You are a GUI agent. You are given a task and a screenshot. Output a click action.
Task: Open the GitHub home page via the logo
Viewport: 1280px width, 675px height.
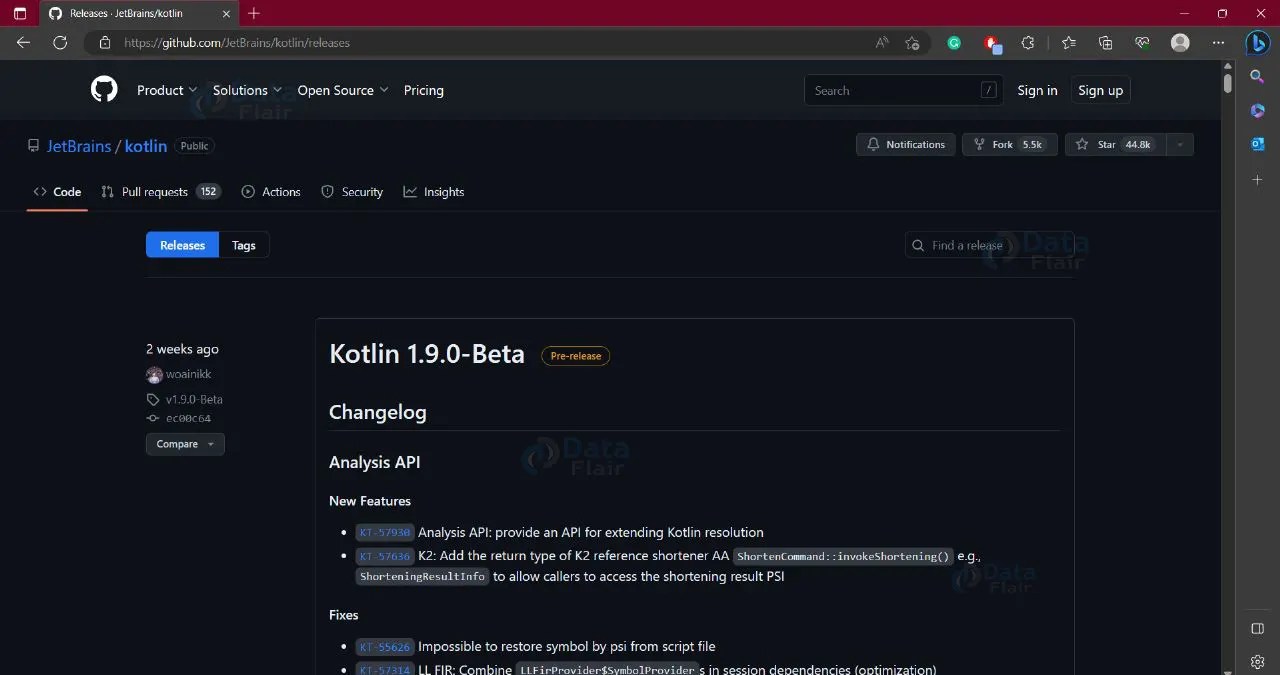[104, 90]
